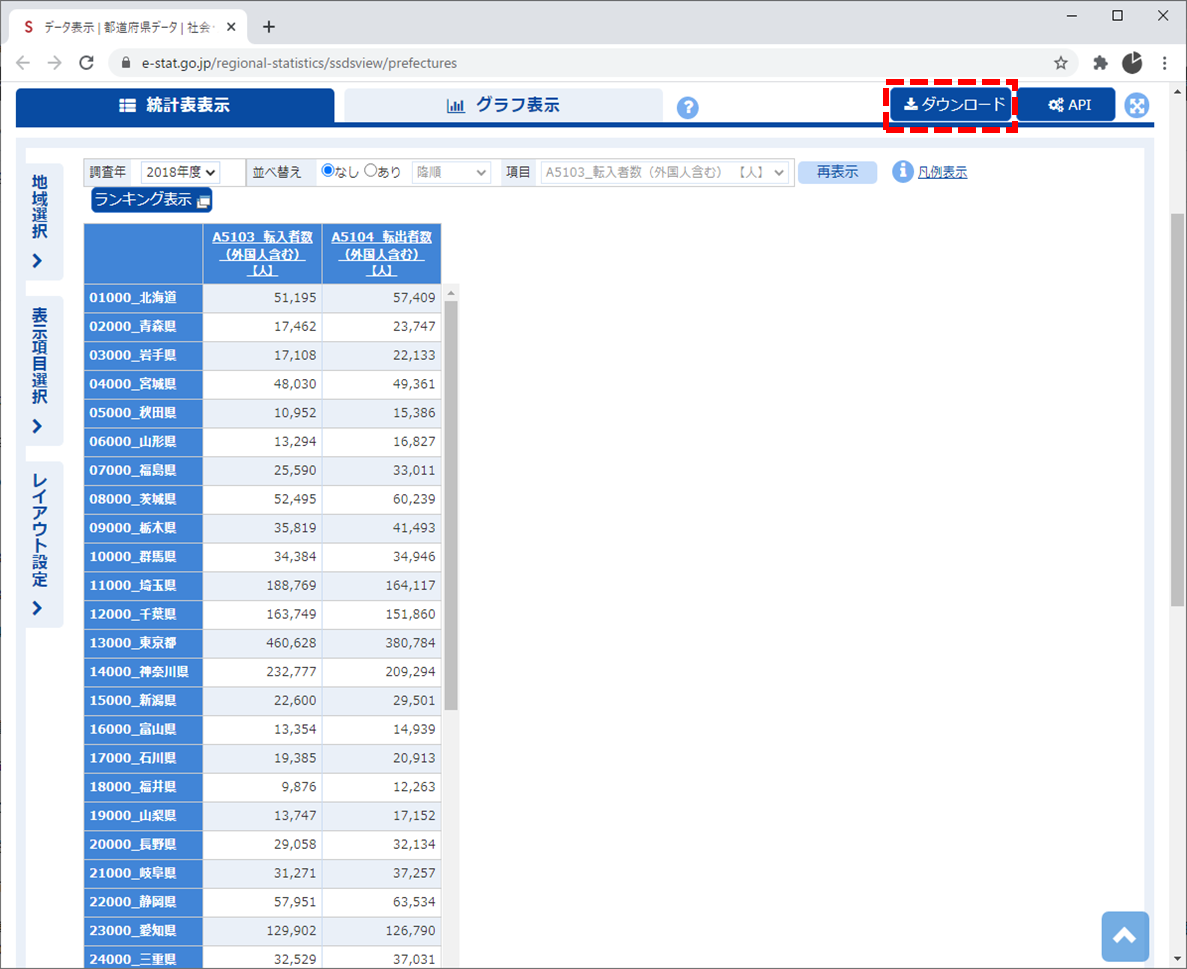Close the データ表示 browser tab
The height and width of the screenshot is (969, 1187).
click(231, 26)
